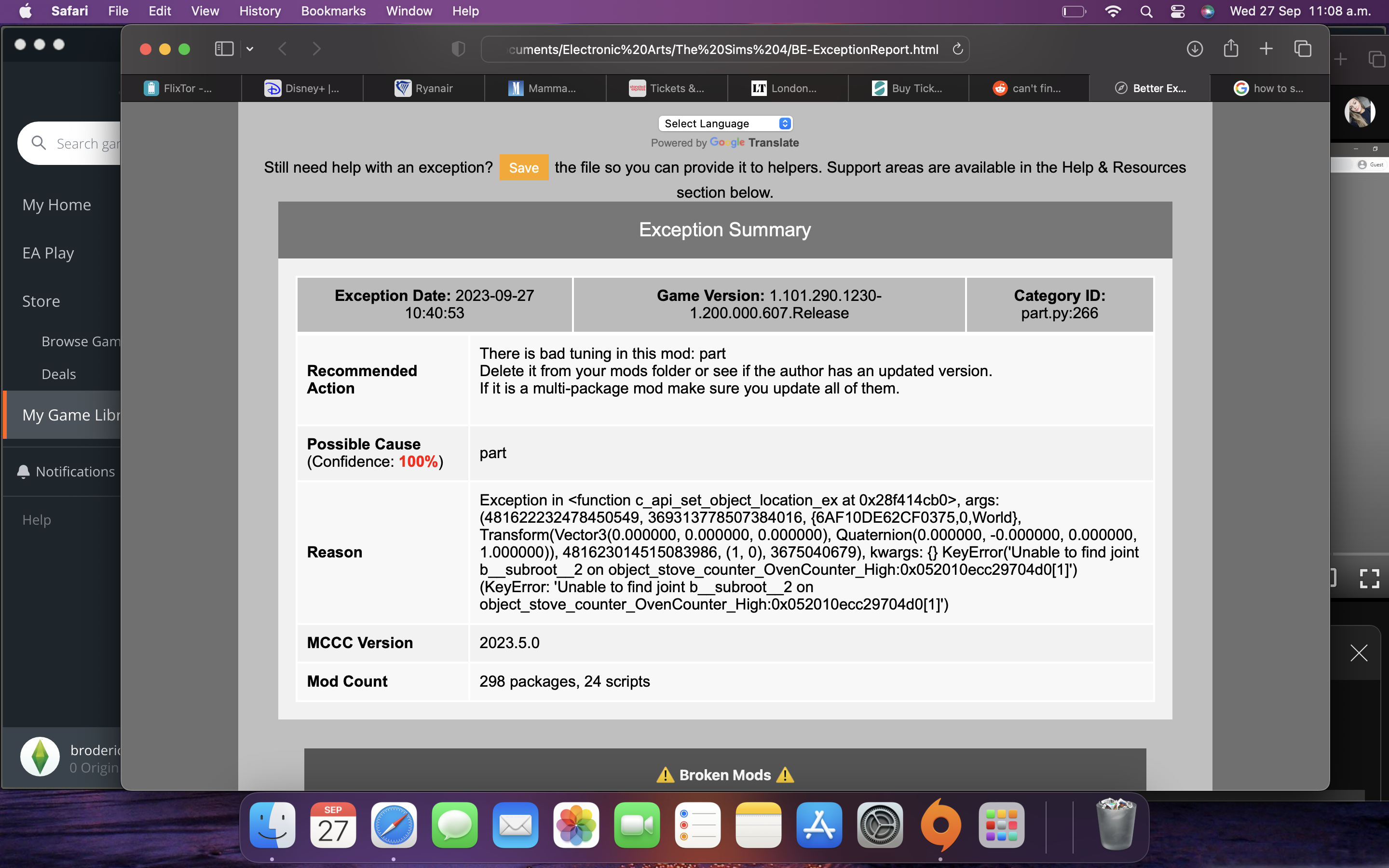The image size is (1389, 868).
Task: Switch to the how to s... Google tab
Action: pos(1270,88)
